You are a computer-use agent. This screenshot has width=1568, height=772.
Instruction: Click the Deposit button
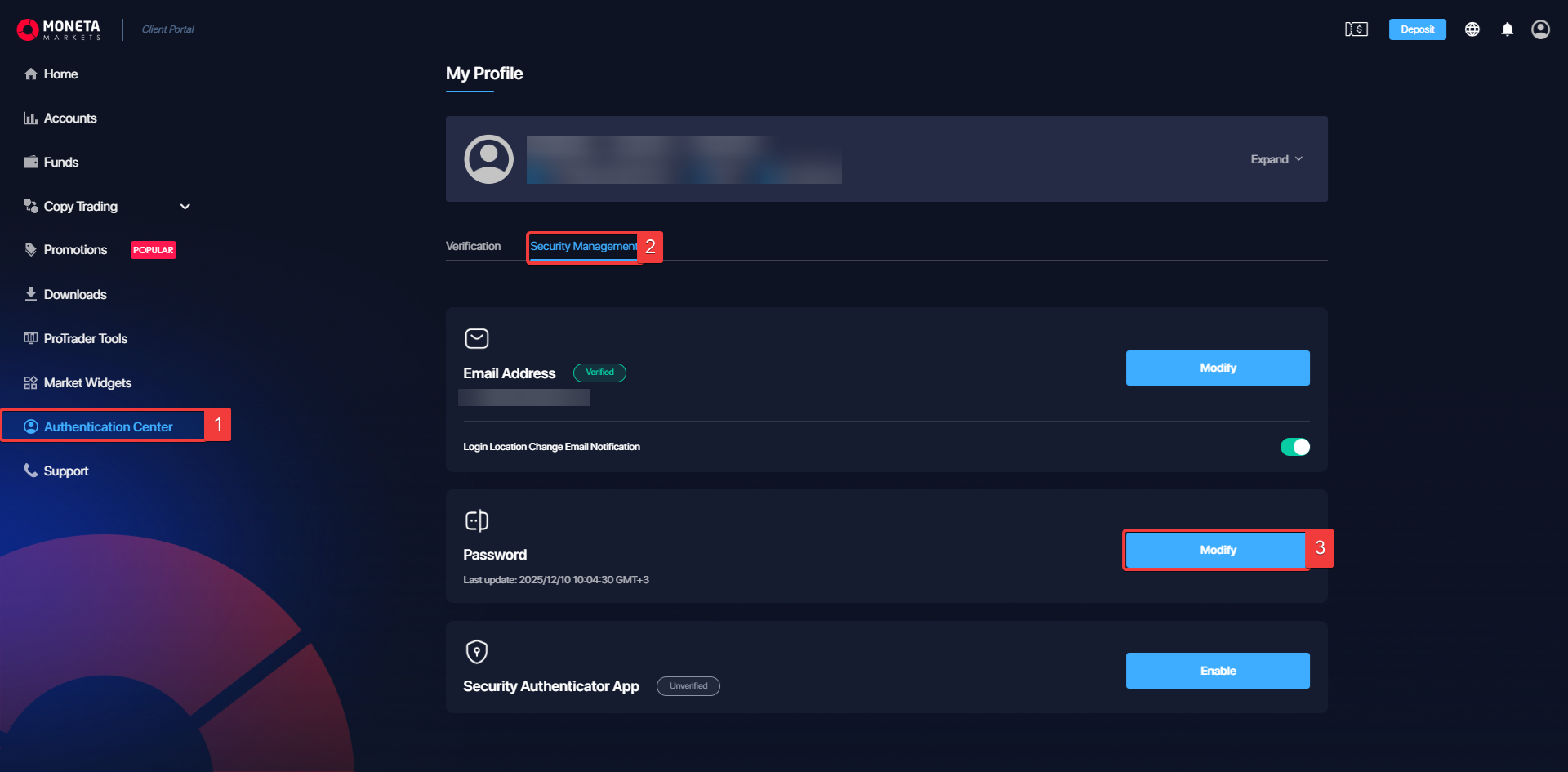[x=1417, y=29]
